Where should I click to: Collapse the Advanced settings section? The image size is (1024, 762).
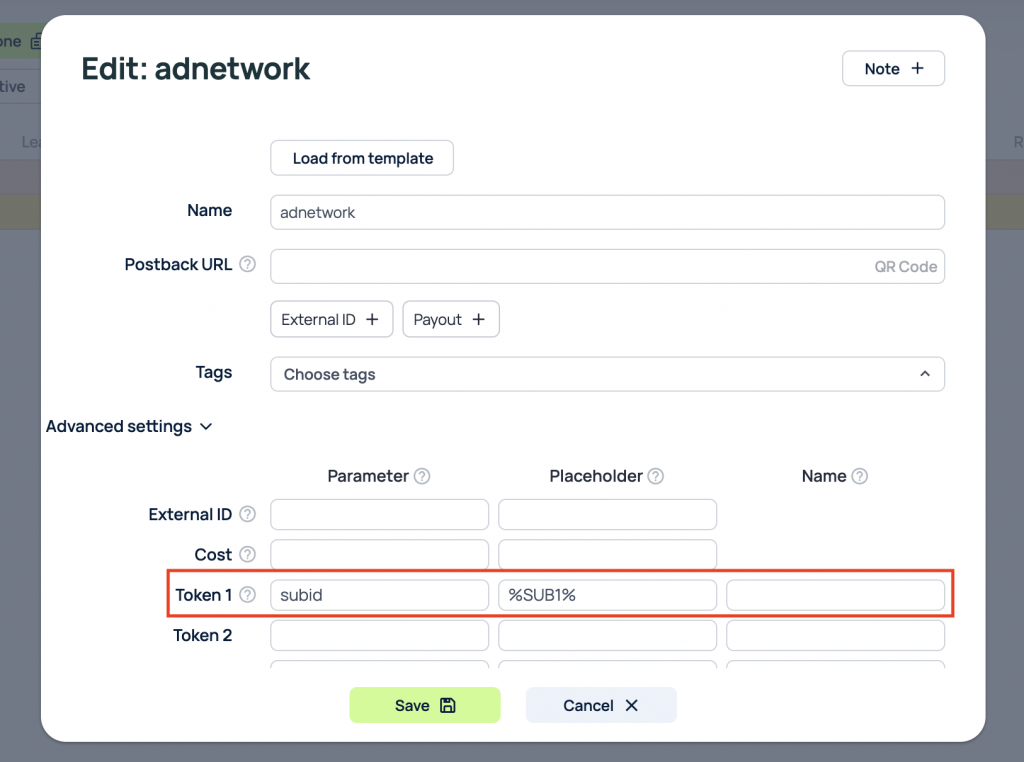[129, 426]
